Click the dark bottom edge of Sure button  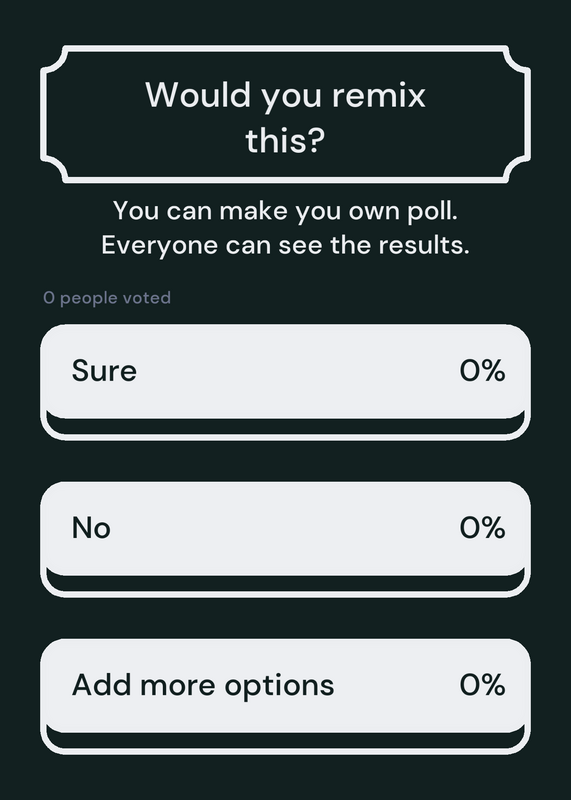click(x=285, y=428)
